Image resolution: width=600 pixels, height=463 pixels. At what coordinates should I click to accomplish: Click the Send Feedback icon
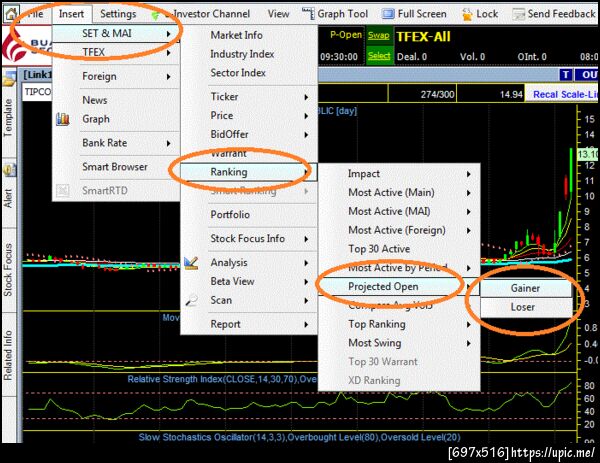(518, 15)
